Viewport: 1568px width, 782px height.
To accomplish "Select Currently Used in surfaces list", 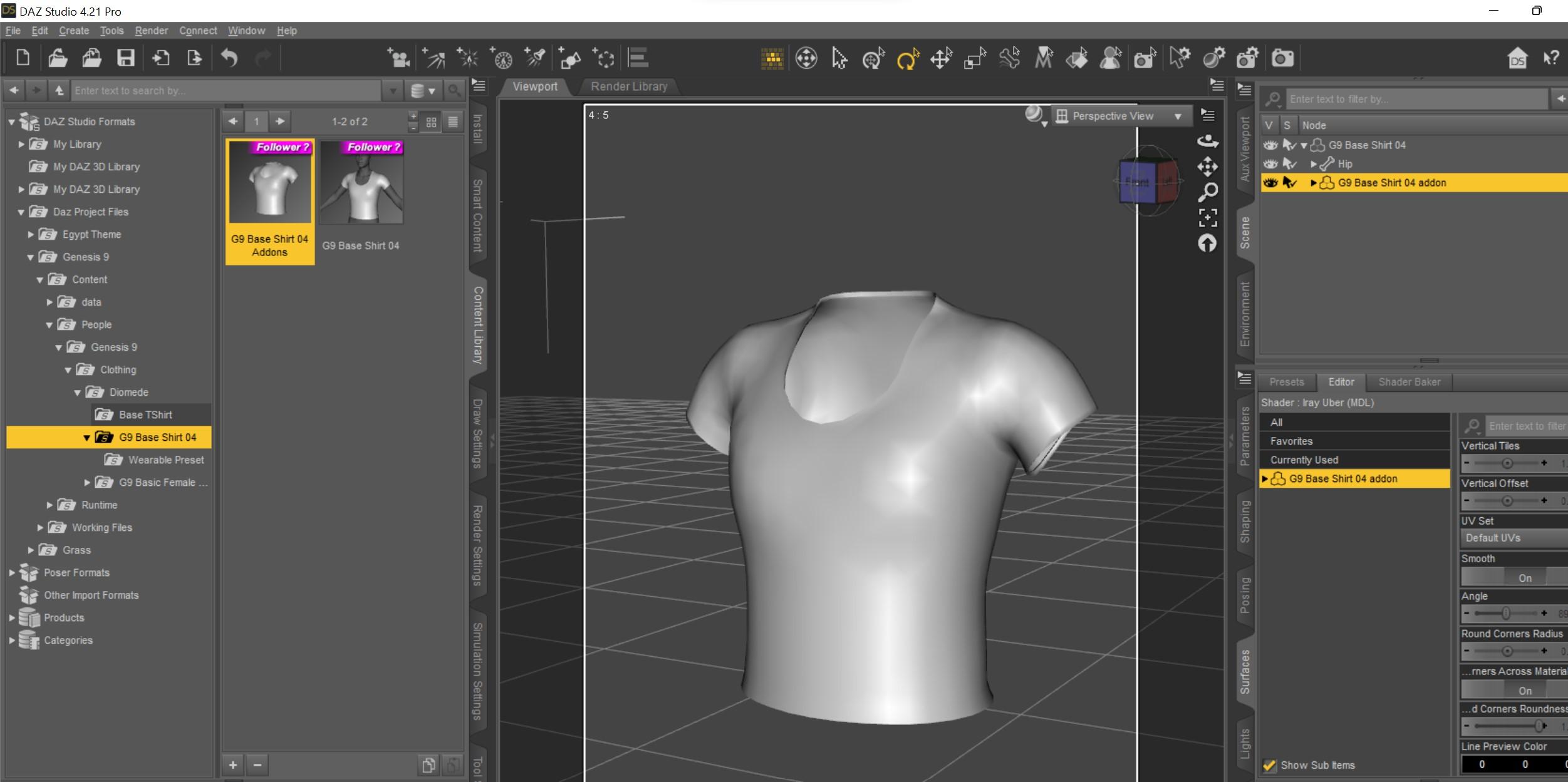I will (1304, 460).
